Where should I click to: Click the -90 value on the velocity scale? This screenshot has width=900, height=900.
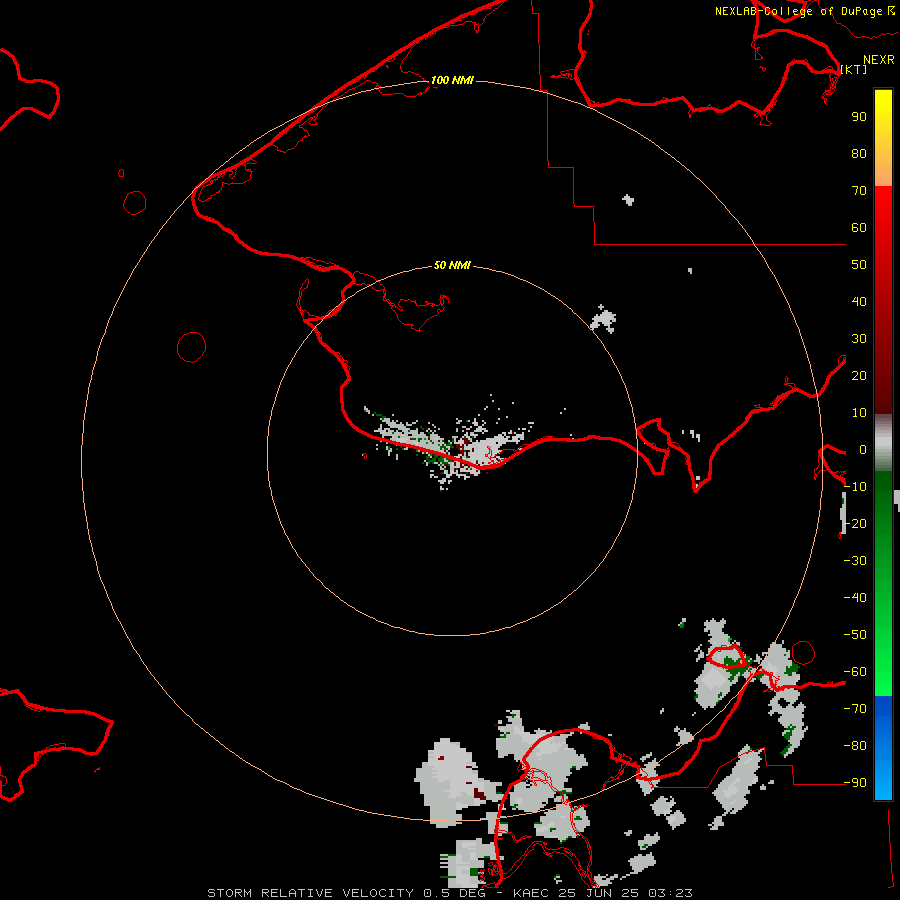855,783
